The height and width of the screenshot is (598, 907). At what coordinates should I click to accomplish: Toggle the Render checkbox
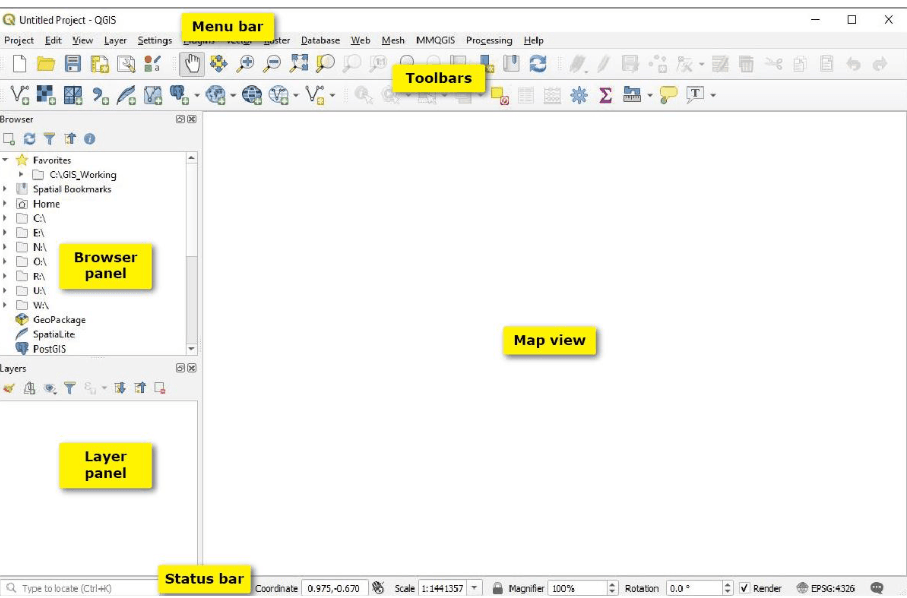pyautogui.click(x=744, y=588)
